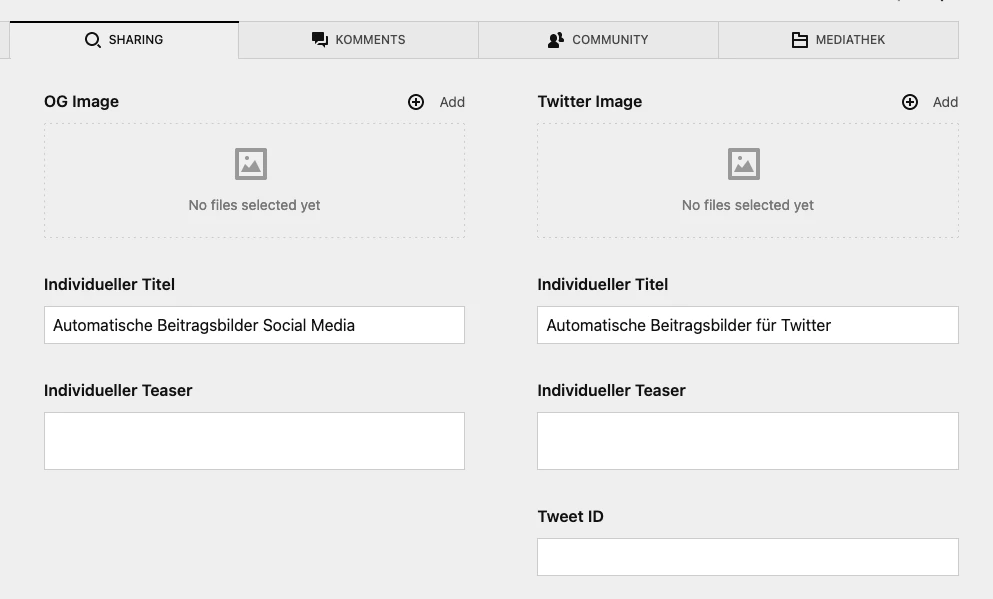The image size is (993, 599).
Task: Click the OG Image placeholder picture icon
Action: pyautogui.click(x=251, y=164)
